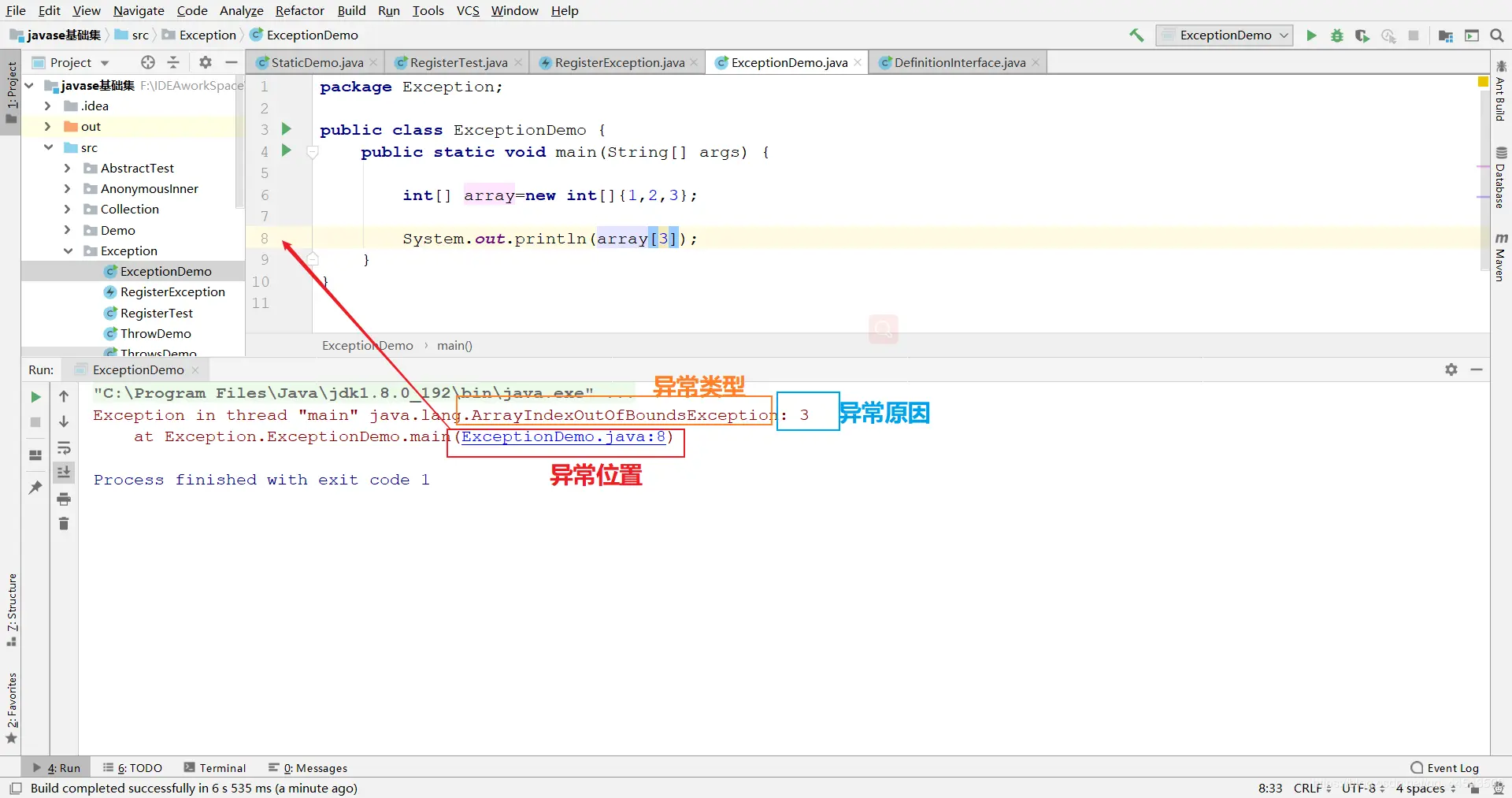Expand the out folder
The image size is (1512, 798).
pos(48,126)
